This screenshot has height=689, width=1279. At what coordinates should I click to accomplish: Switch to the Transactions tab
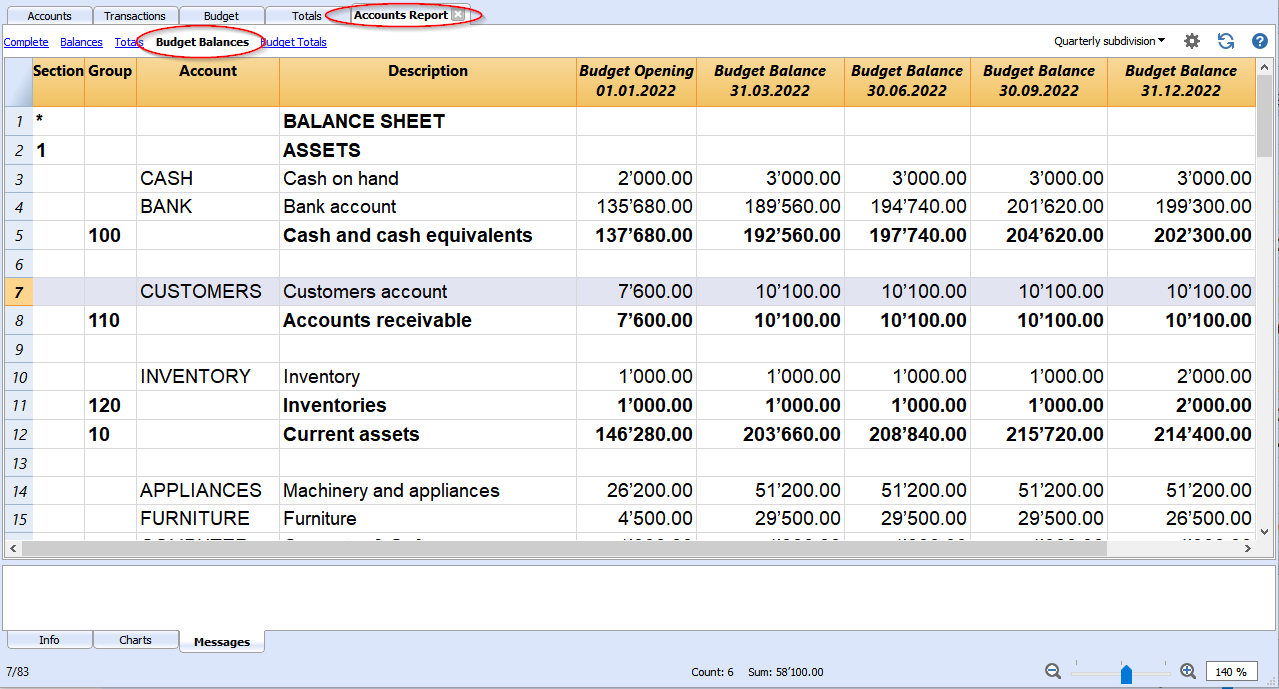[135, 16]
